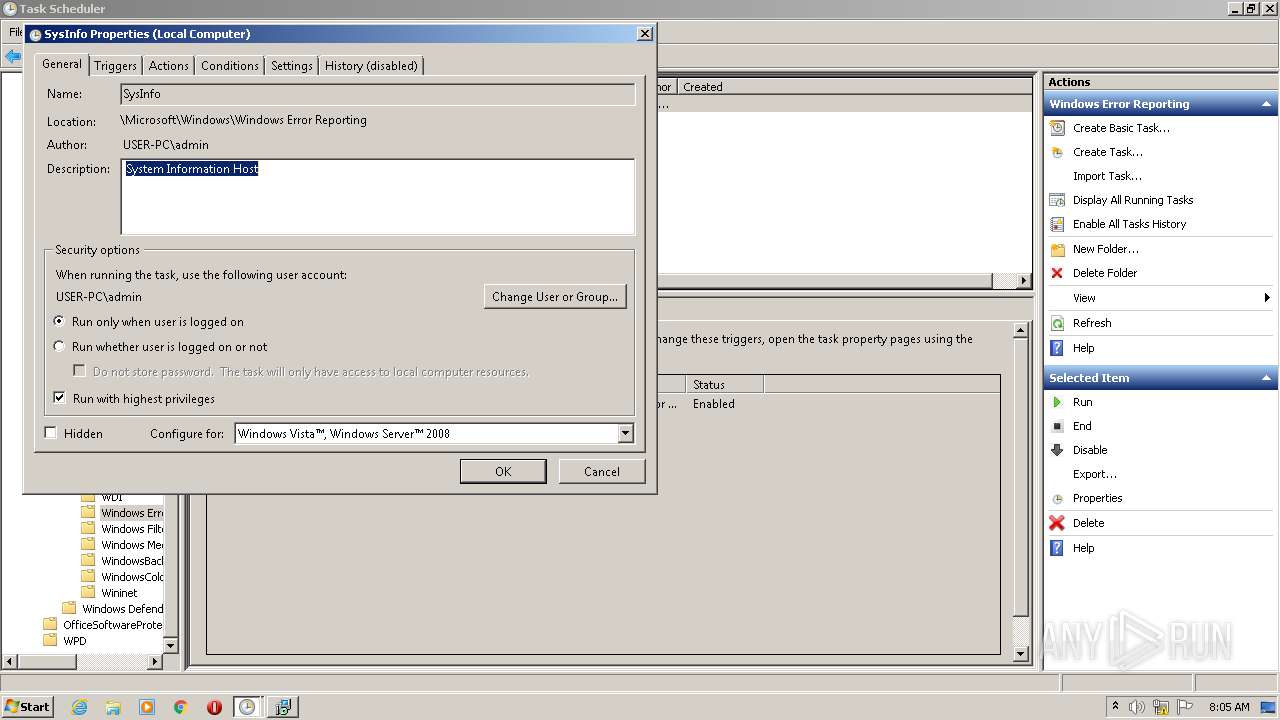Toggle Run with highest privileges checkbox
1280x720 pixels.
(60, 398)
